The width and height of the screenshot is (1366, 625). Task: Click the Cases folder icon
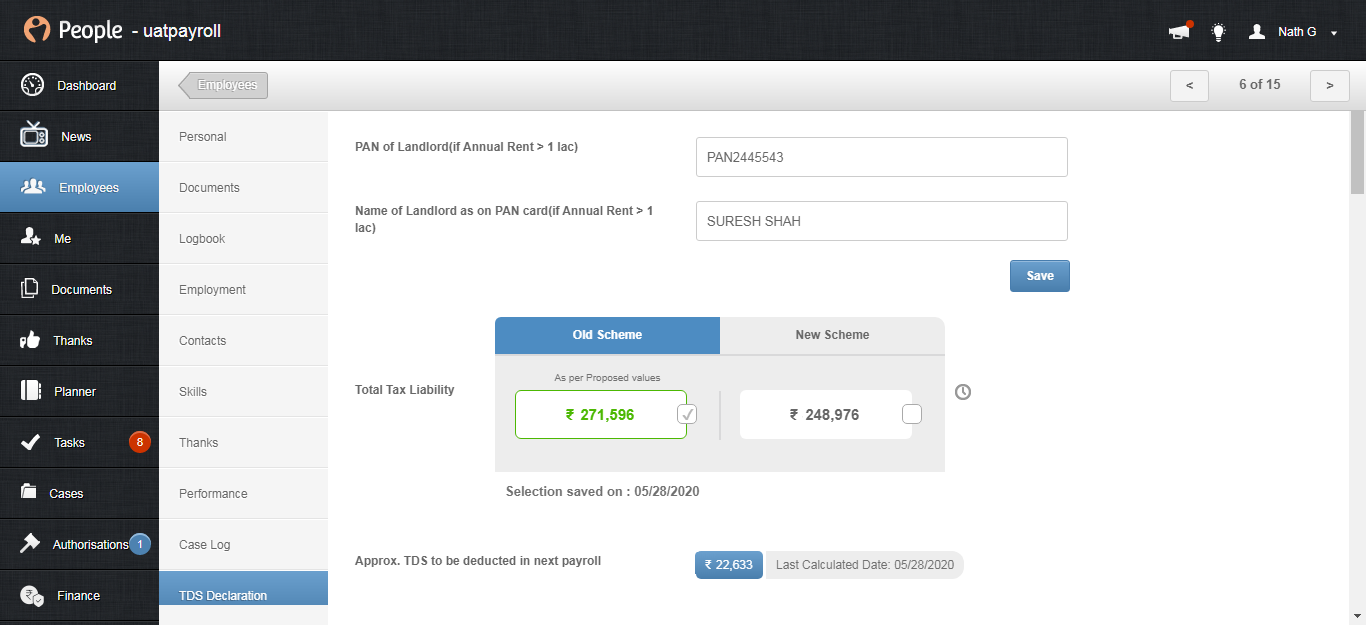(x=30, y=492)
